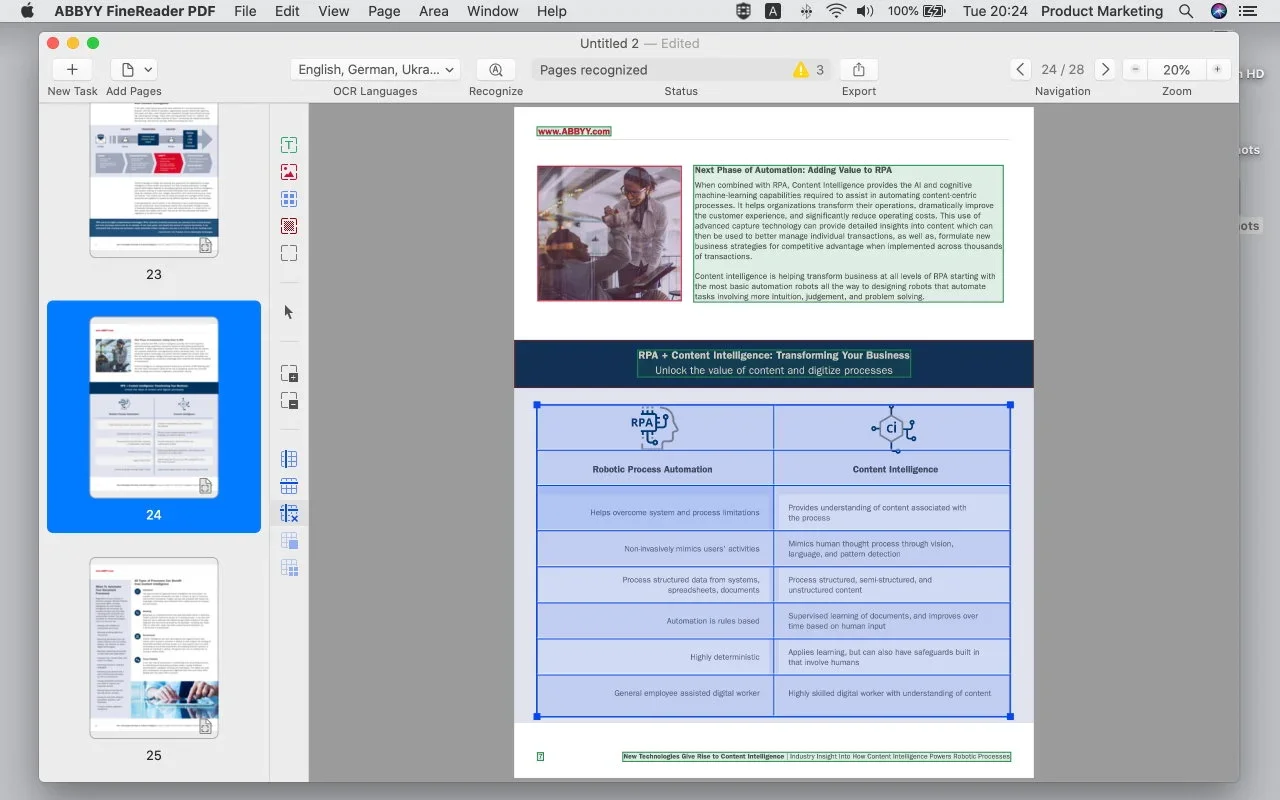Image resolution: width=1280 pixels, height=800 pixels.
Task: Click Add Horizontal Separator table tool
Action: click(289, 486)
